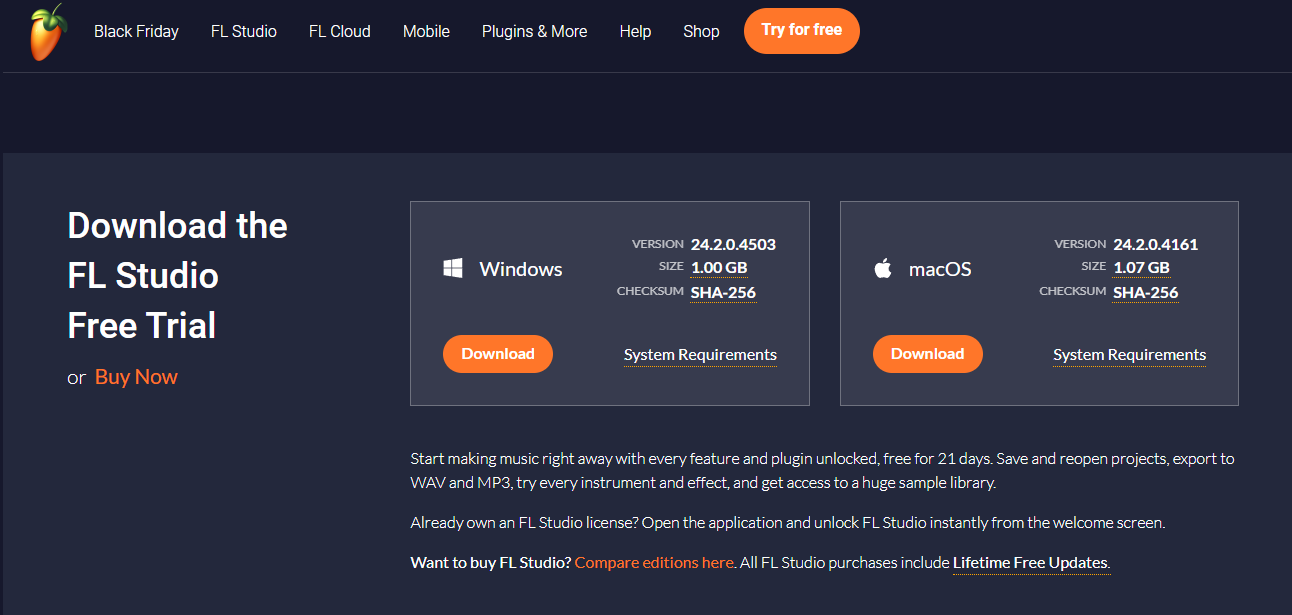1292x615 pixels.
Task: Click the Lifetime Free Updates link
Action: pyautogui.click(x=1030, y=562)
